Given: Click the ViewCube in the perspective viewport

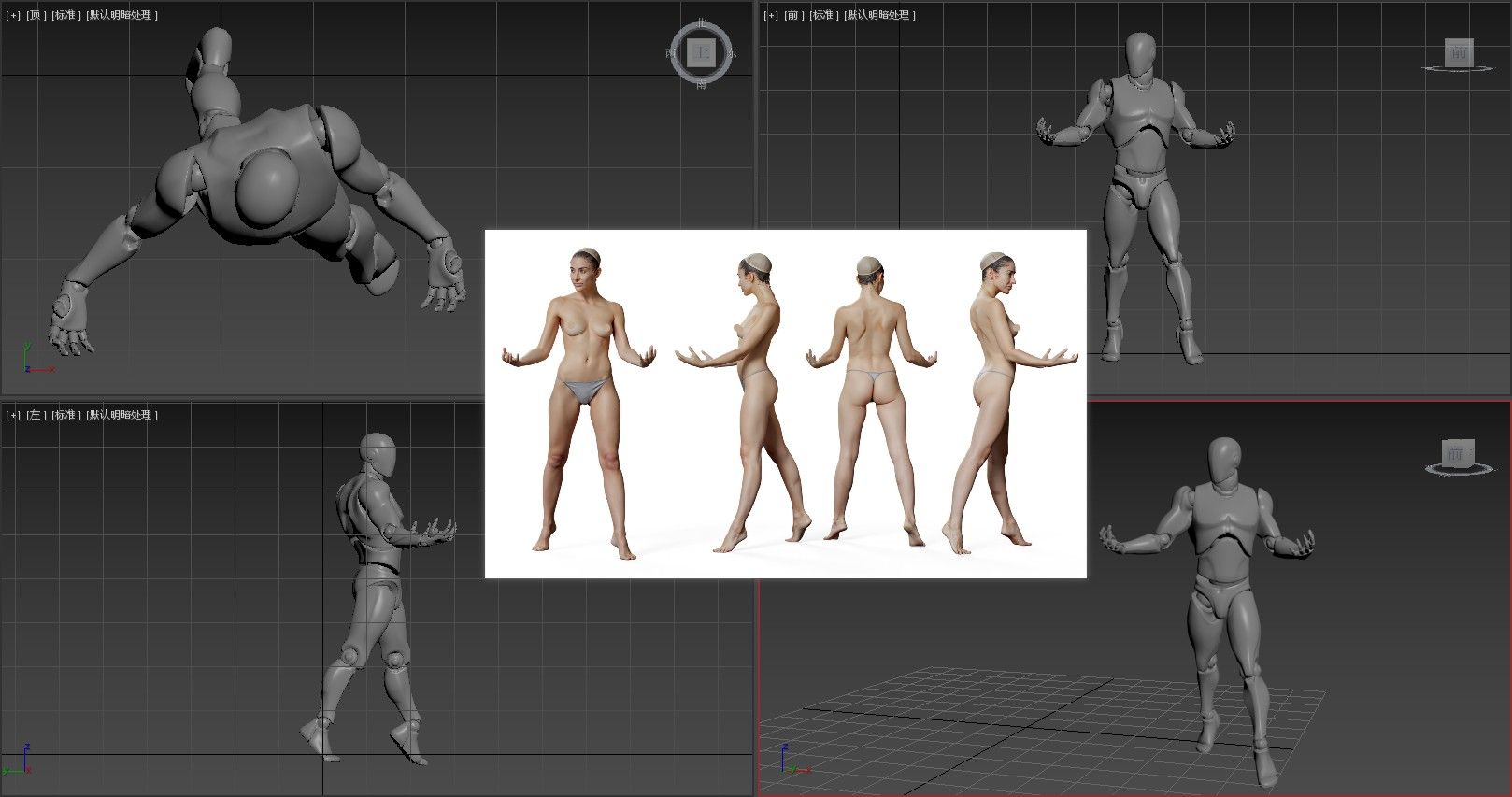Looking at the screenshot, I should click(1459, 453).
